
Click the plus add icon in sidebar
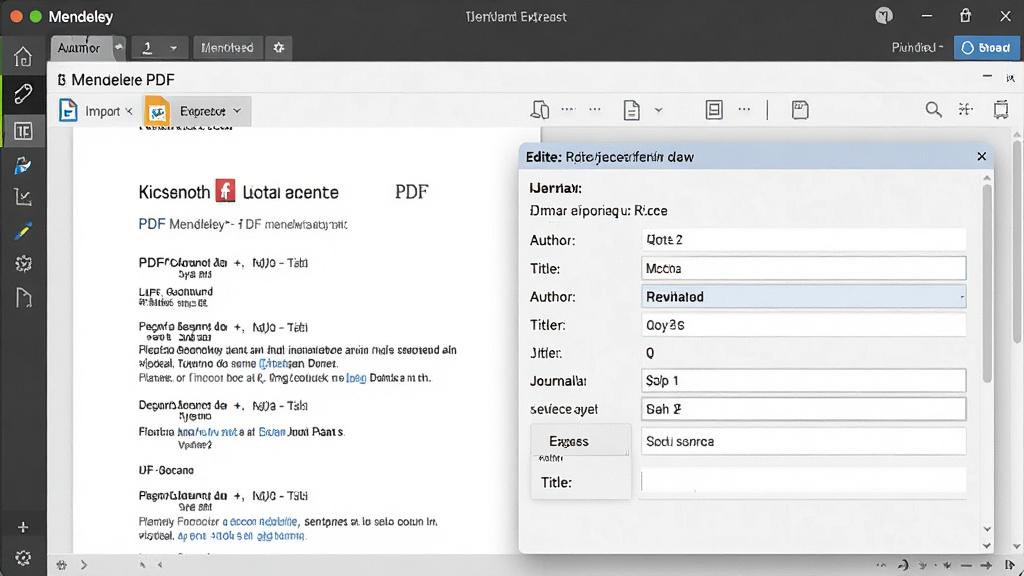(x=23, y=527)
